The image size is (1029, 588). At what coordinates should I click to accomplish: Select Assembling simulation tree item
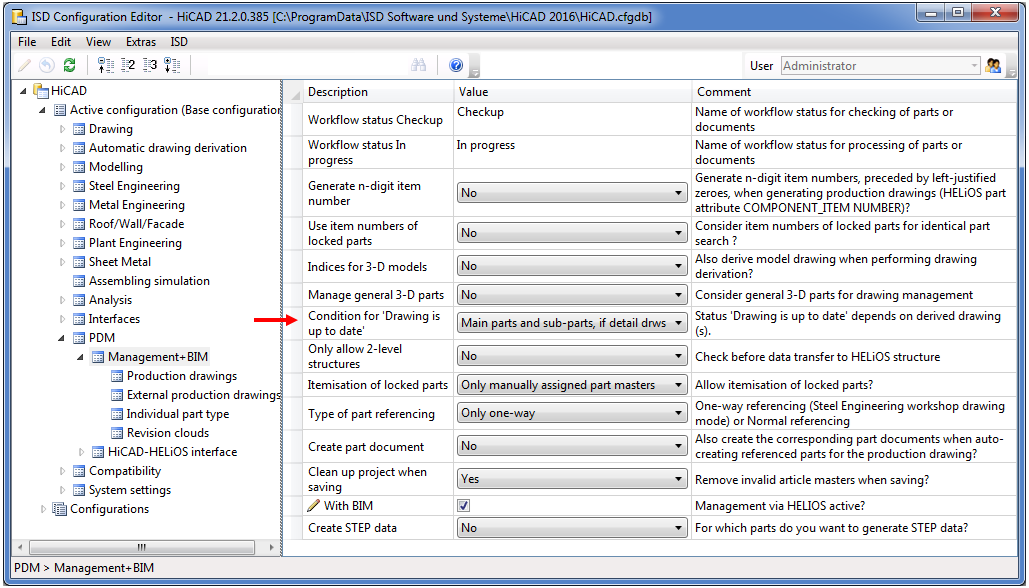(x=150, y=282)
